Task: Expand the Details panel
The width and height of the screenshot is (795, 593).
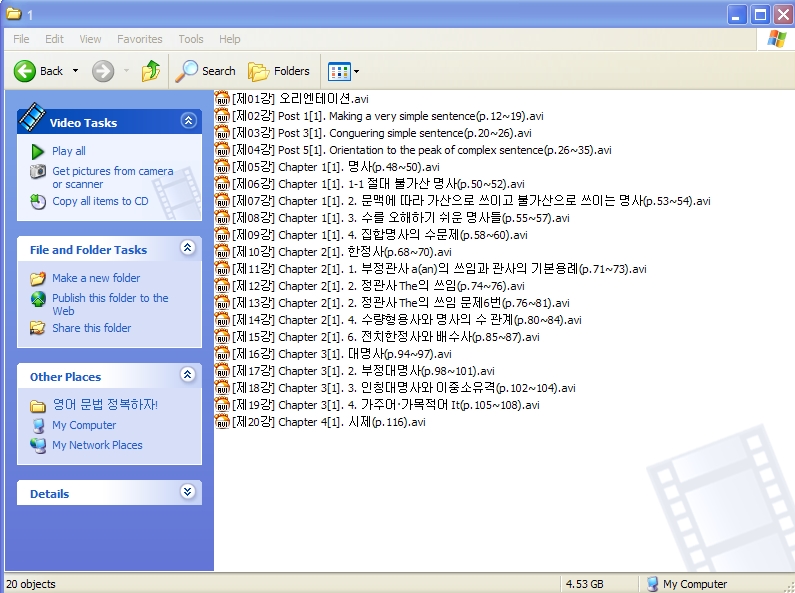Action: [188, 492]
